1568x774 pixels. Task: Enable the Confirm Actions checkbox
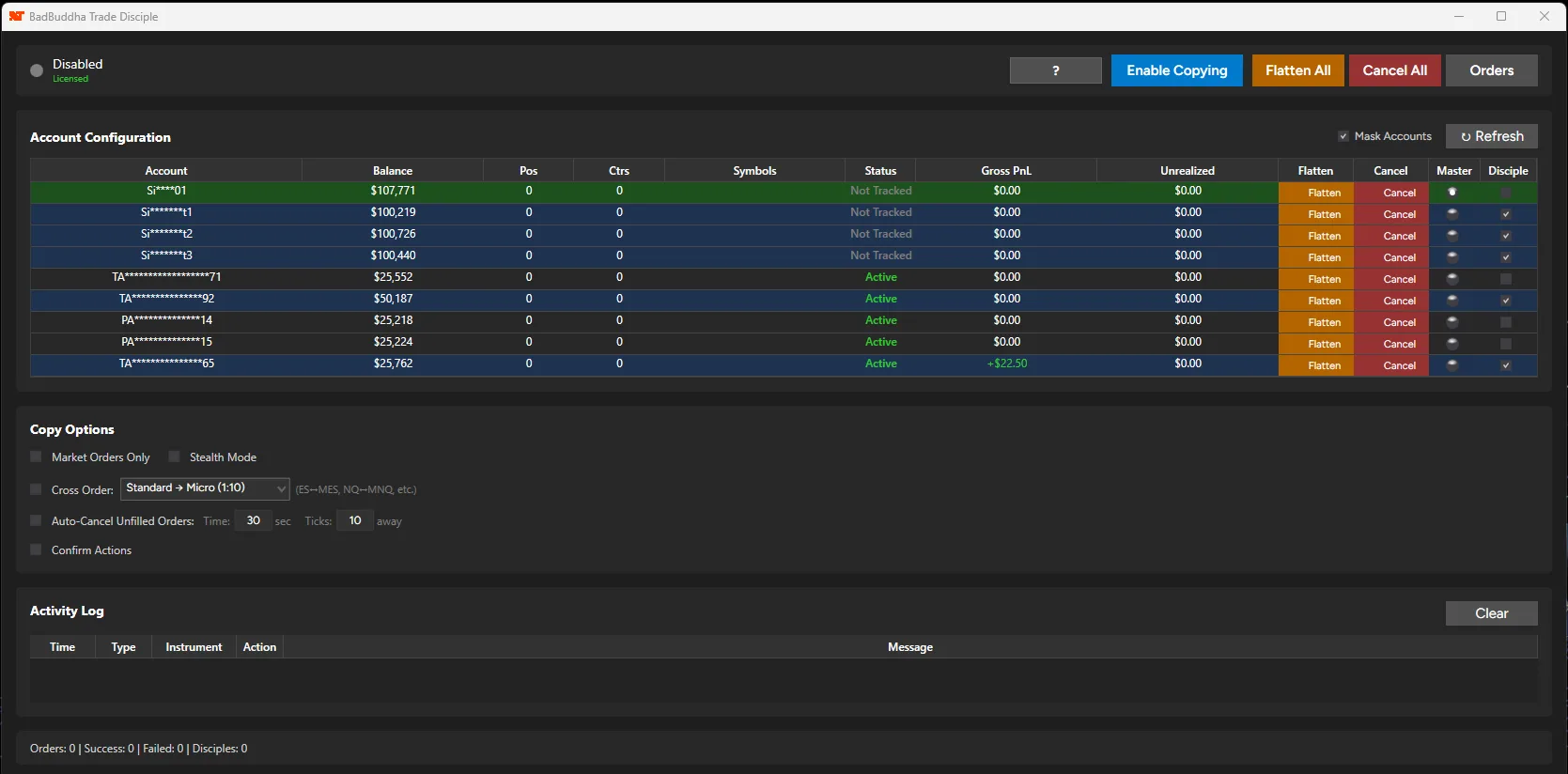click(36, 550)
